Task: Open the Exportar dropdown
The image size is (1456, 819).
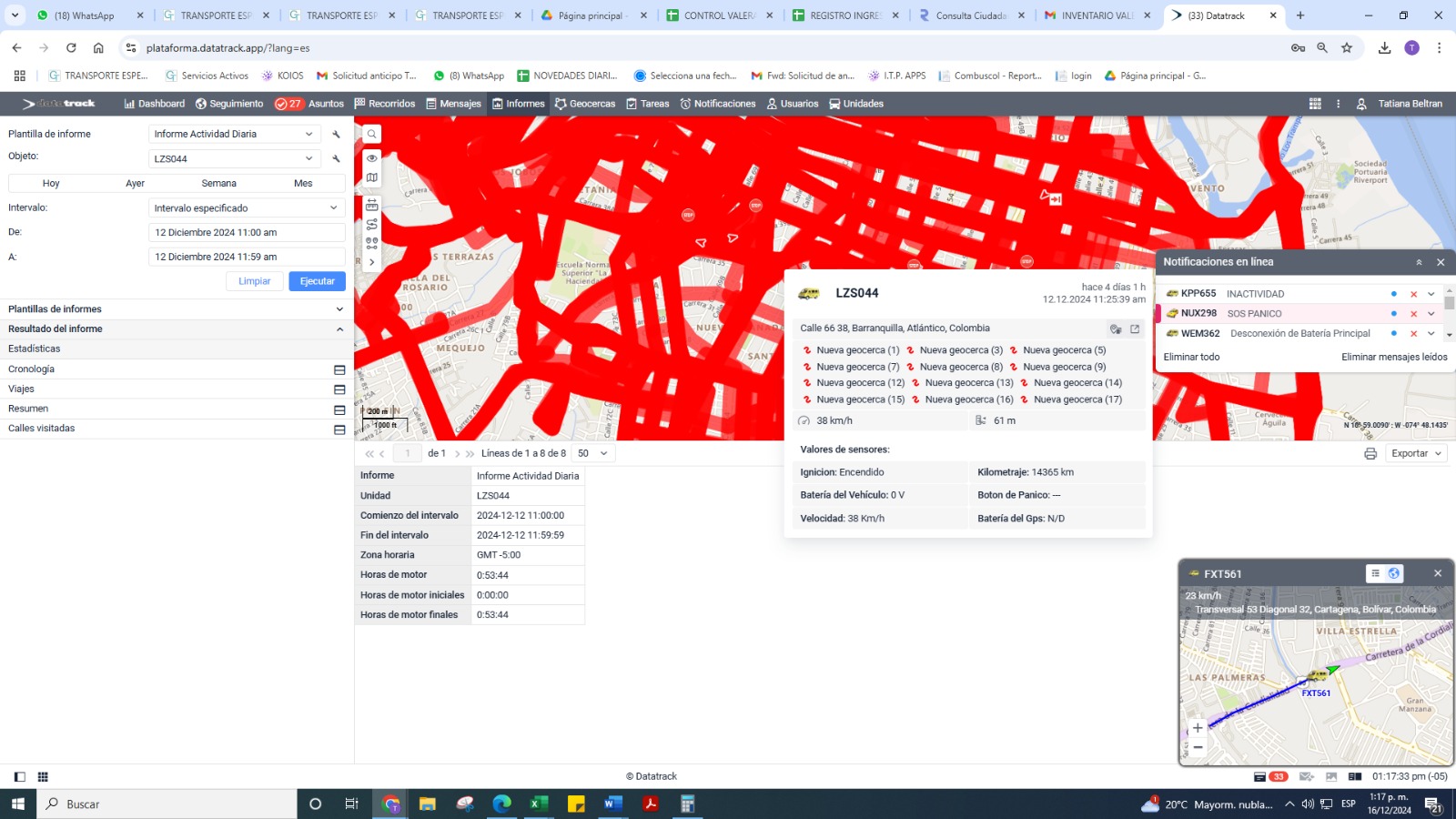Action: [1417, 453]
